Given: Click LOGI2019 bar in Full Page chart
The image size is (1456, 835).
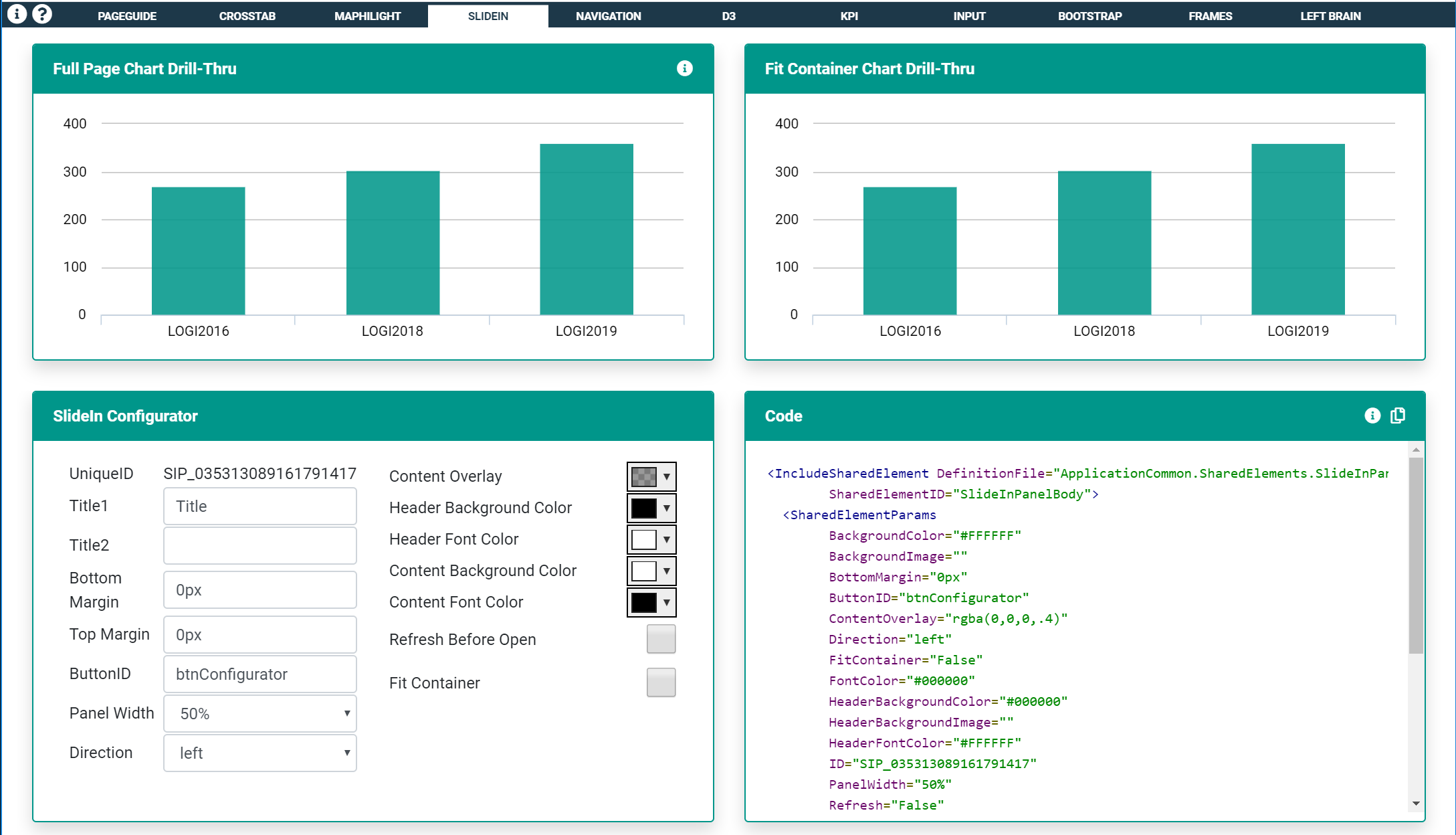Looking at the screenshot, I should pyautogui.click(x=587, y=229).
